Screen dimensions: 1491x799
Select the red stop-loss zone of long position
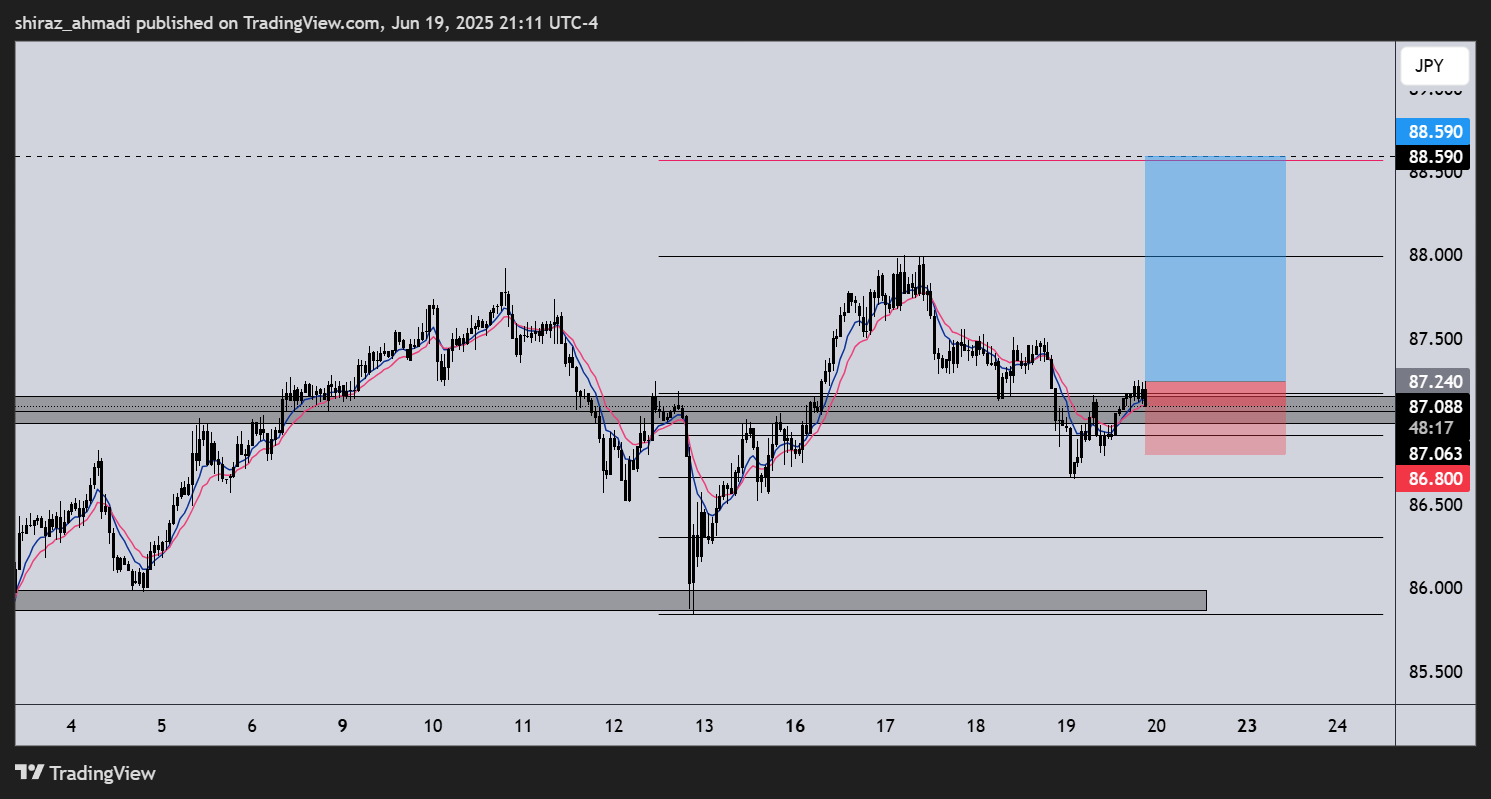[x=1214, y=418]
